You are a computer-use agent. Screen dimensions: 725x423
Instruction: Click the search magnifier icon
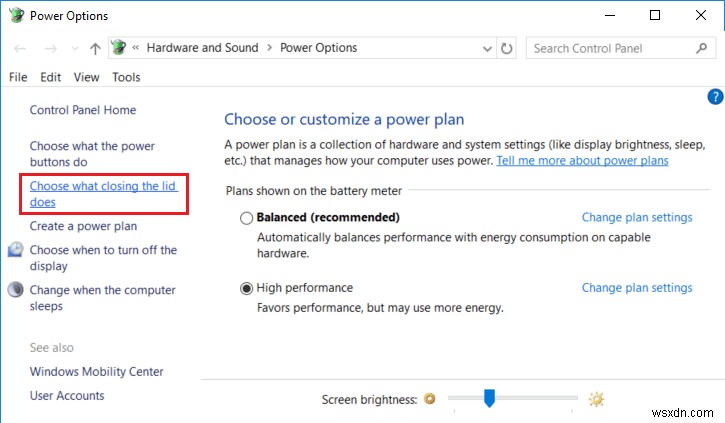[x=701, y=47]
